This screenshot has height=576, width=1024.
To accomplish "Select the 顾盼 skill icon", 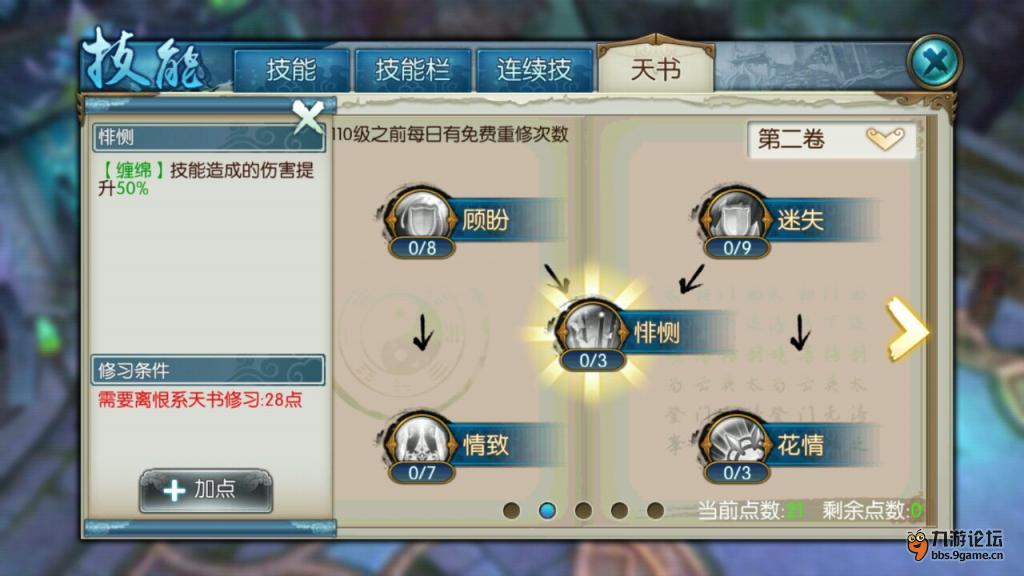I will pyautogui.click(x=422, y=218).
